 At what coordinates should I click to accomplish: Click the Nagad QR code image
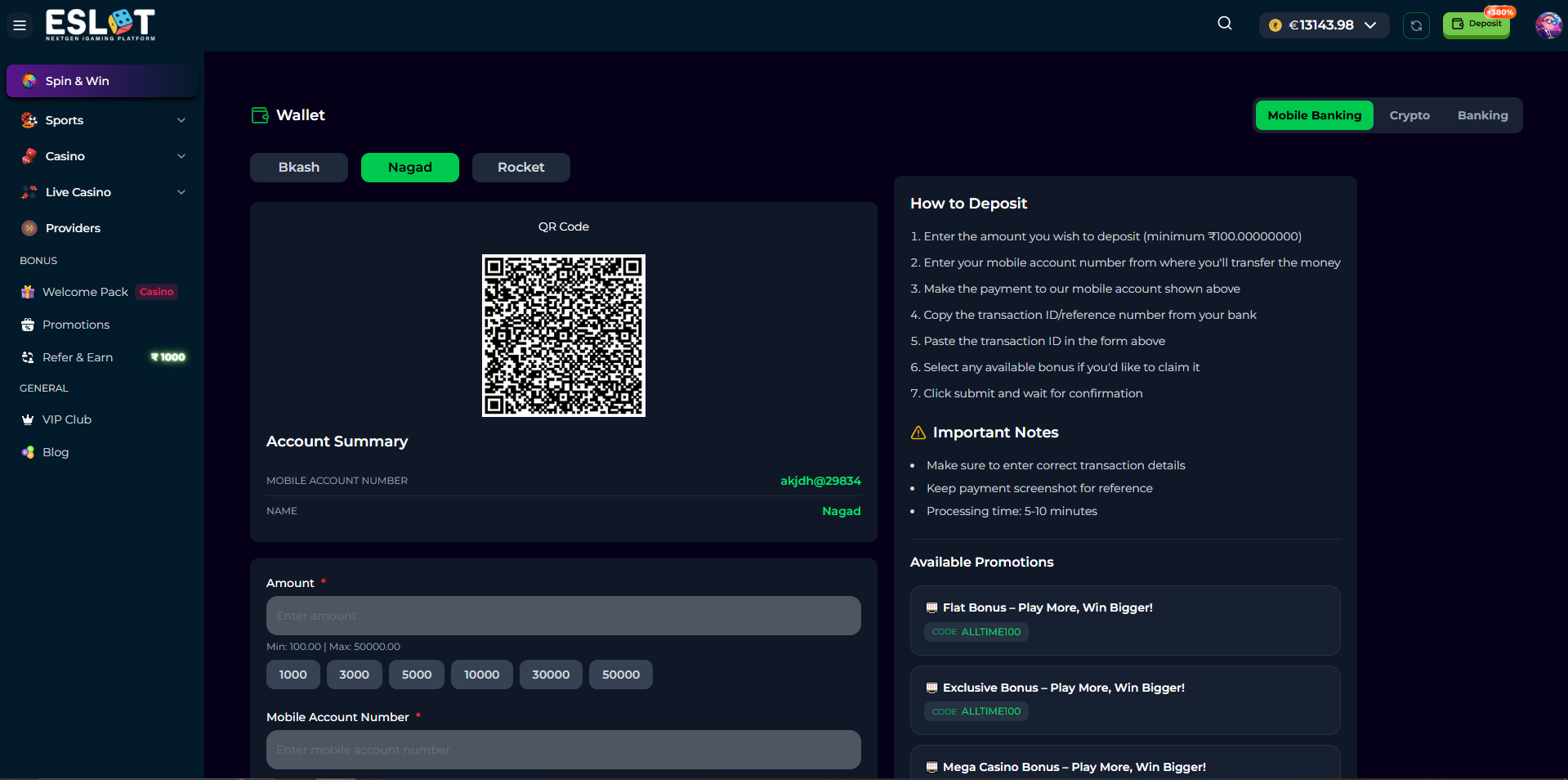tap(564, 335)
